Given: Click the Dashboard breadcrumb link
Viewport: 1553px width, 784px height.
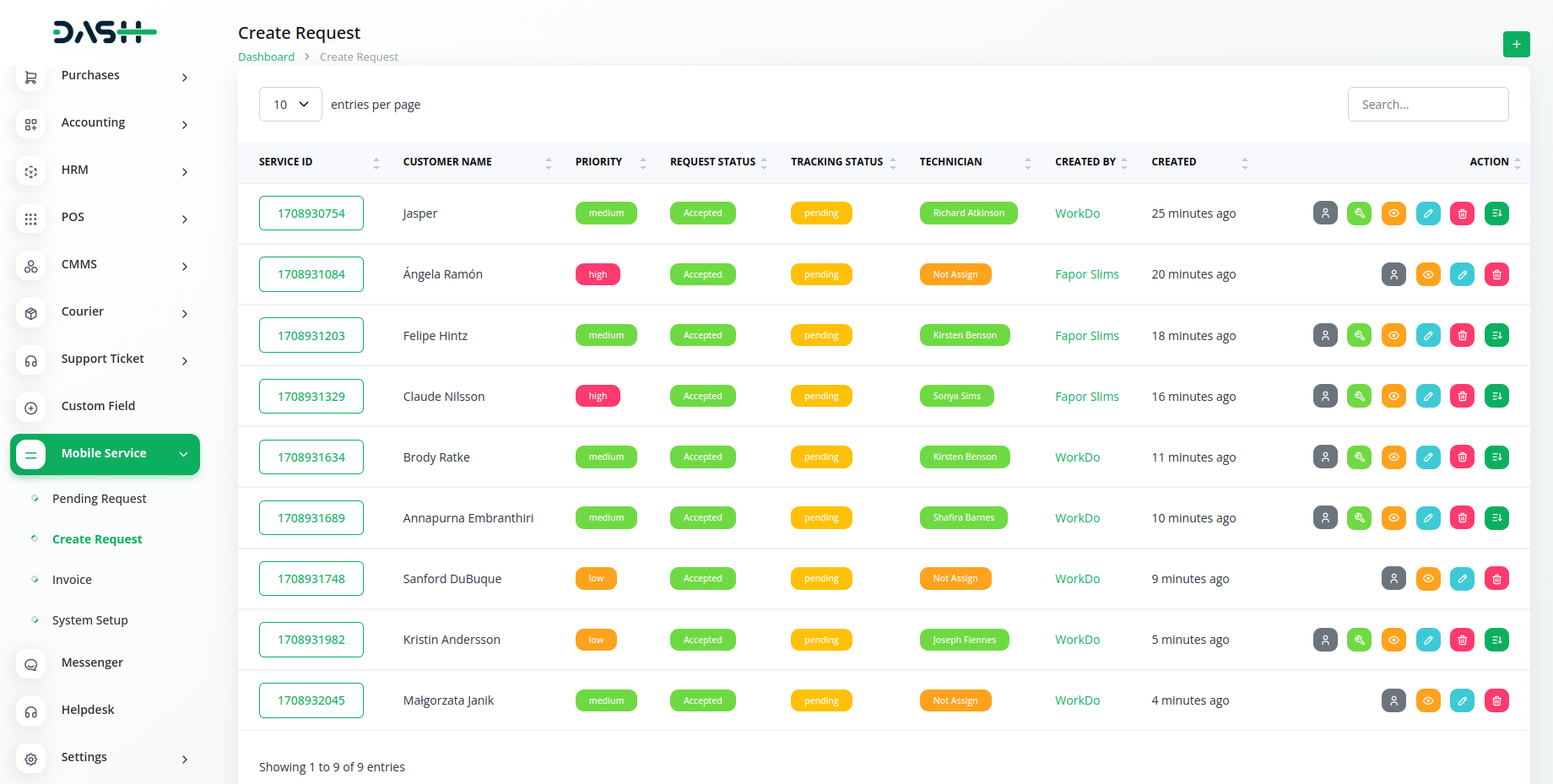Looking at the screenshot, I should [266, 57].
